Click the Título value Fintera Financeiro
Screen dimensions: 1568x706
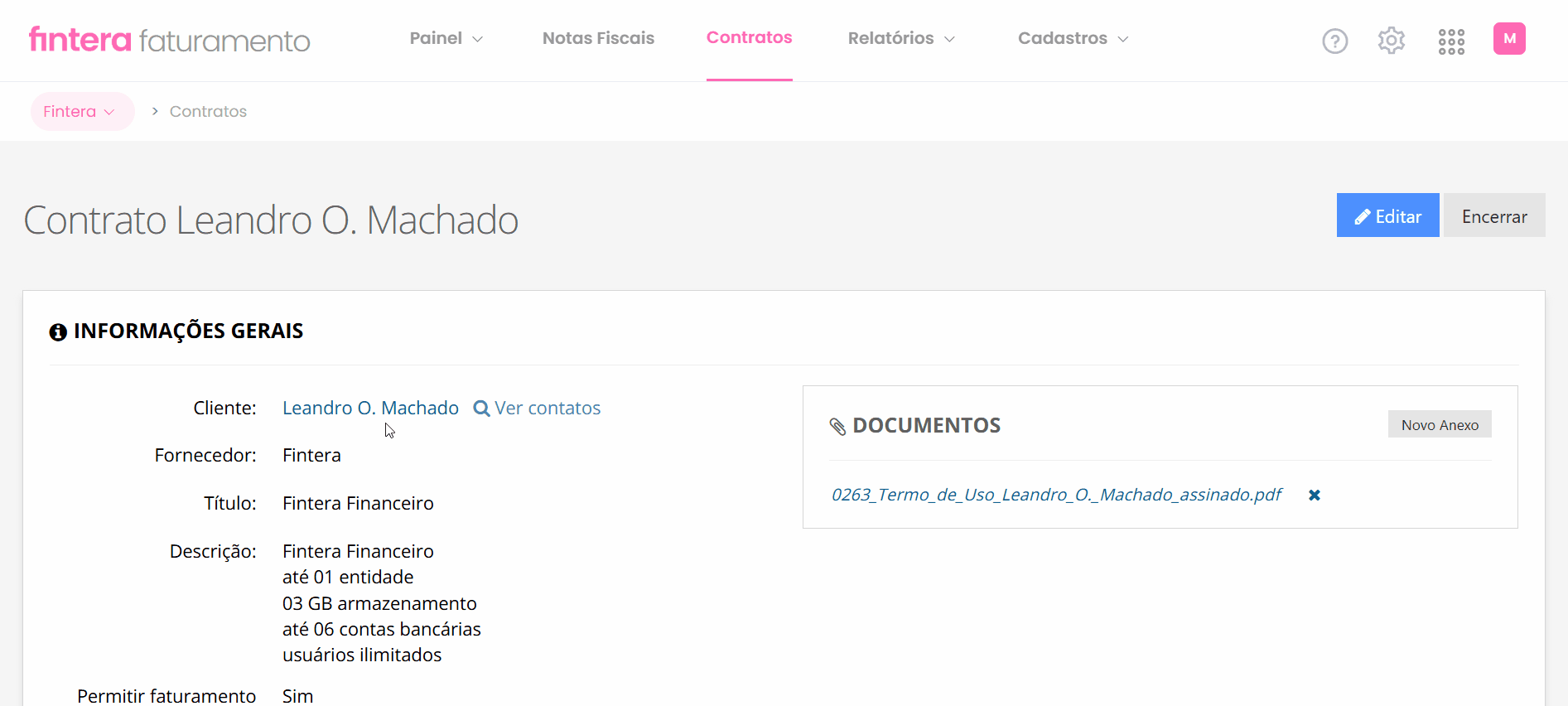358,503
